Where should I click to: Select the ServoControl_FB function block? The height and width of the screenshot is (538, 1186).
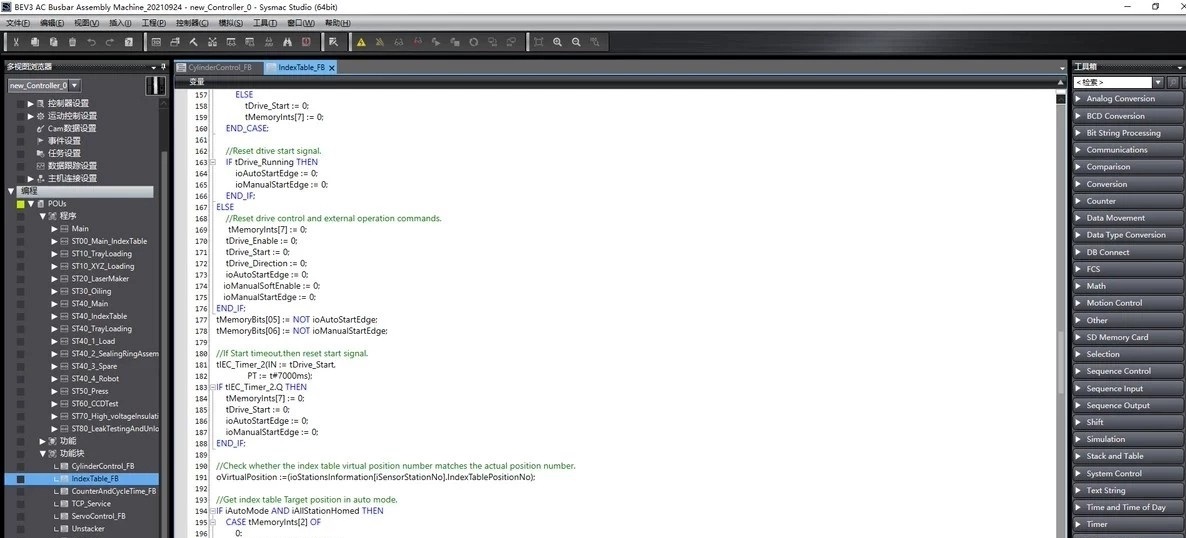pos(98,516)
